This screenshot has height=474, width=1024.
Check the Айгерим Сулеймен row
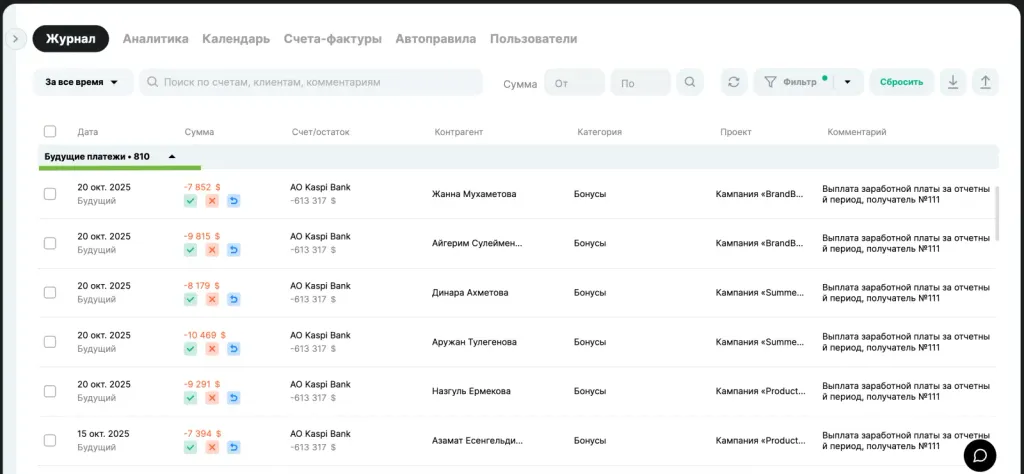coord(50,243)
